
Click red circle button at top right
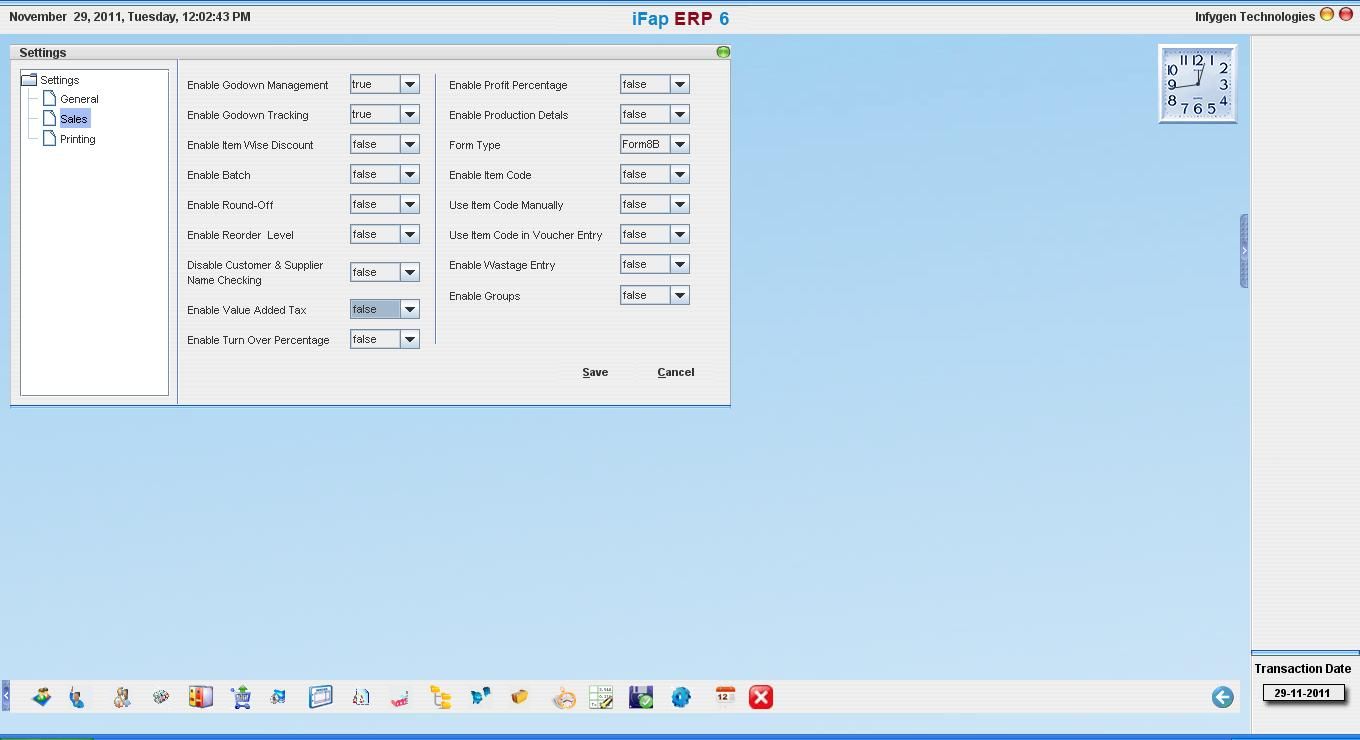[1346, 15]
